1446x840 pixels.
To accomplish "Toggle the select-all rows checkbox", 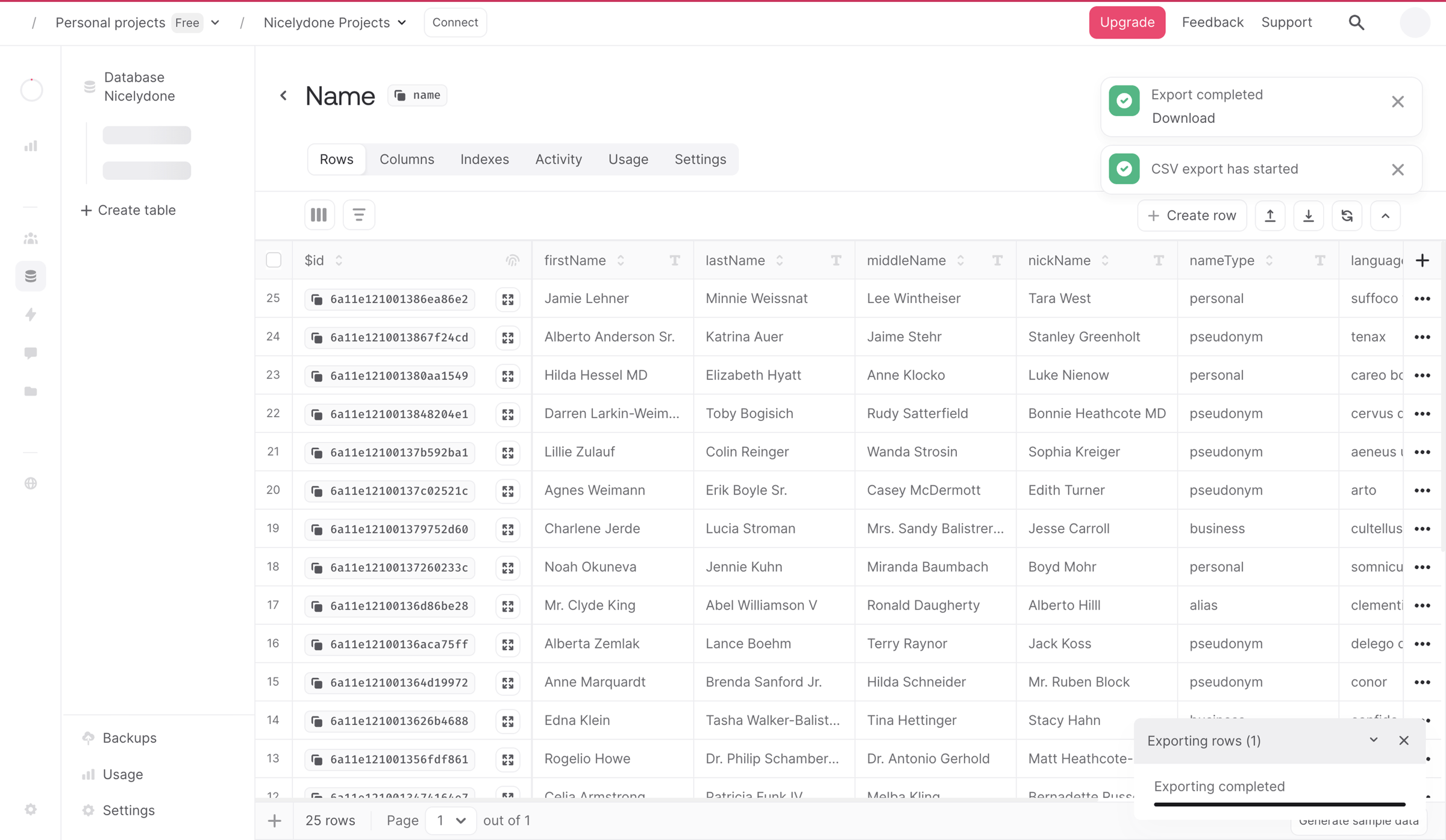I will pyautogui.click(x=274, y=260).
